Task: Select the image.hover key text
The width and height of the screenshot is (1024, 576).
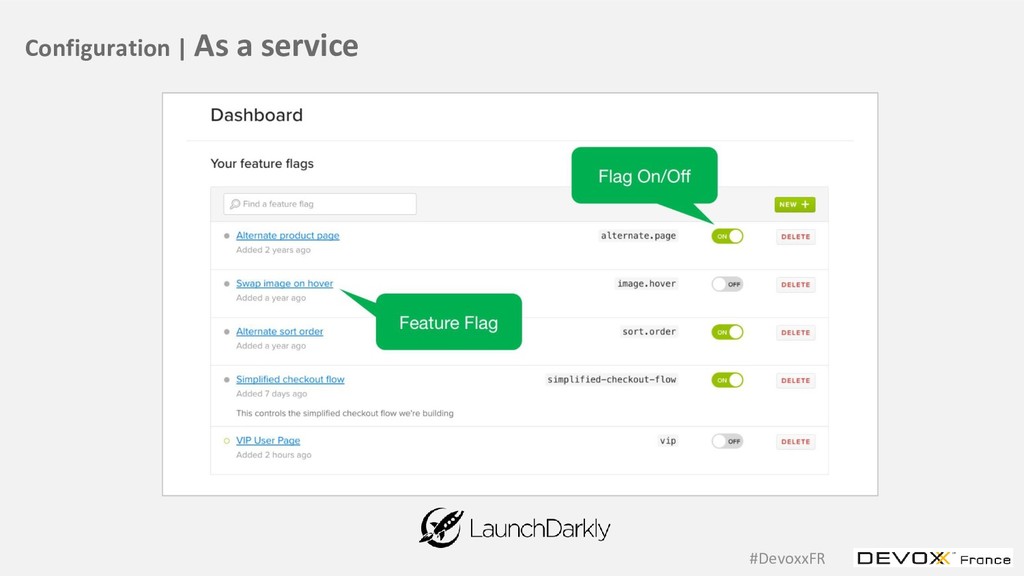Action: point(647,283)
